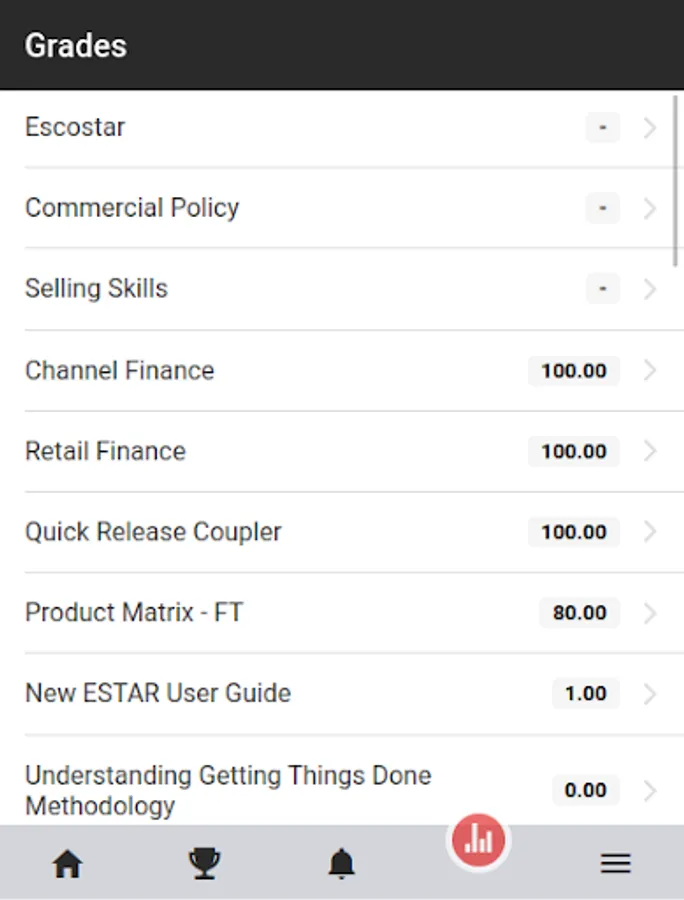The height and width of the screenshot is (900, 684).
Task: Click the Retail Finance chevron arrow
Action: (x=650, y=452)
